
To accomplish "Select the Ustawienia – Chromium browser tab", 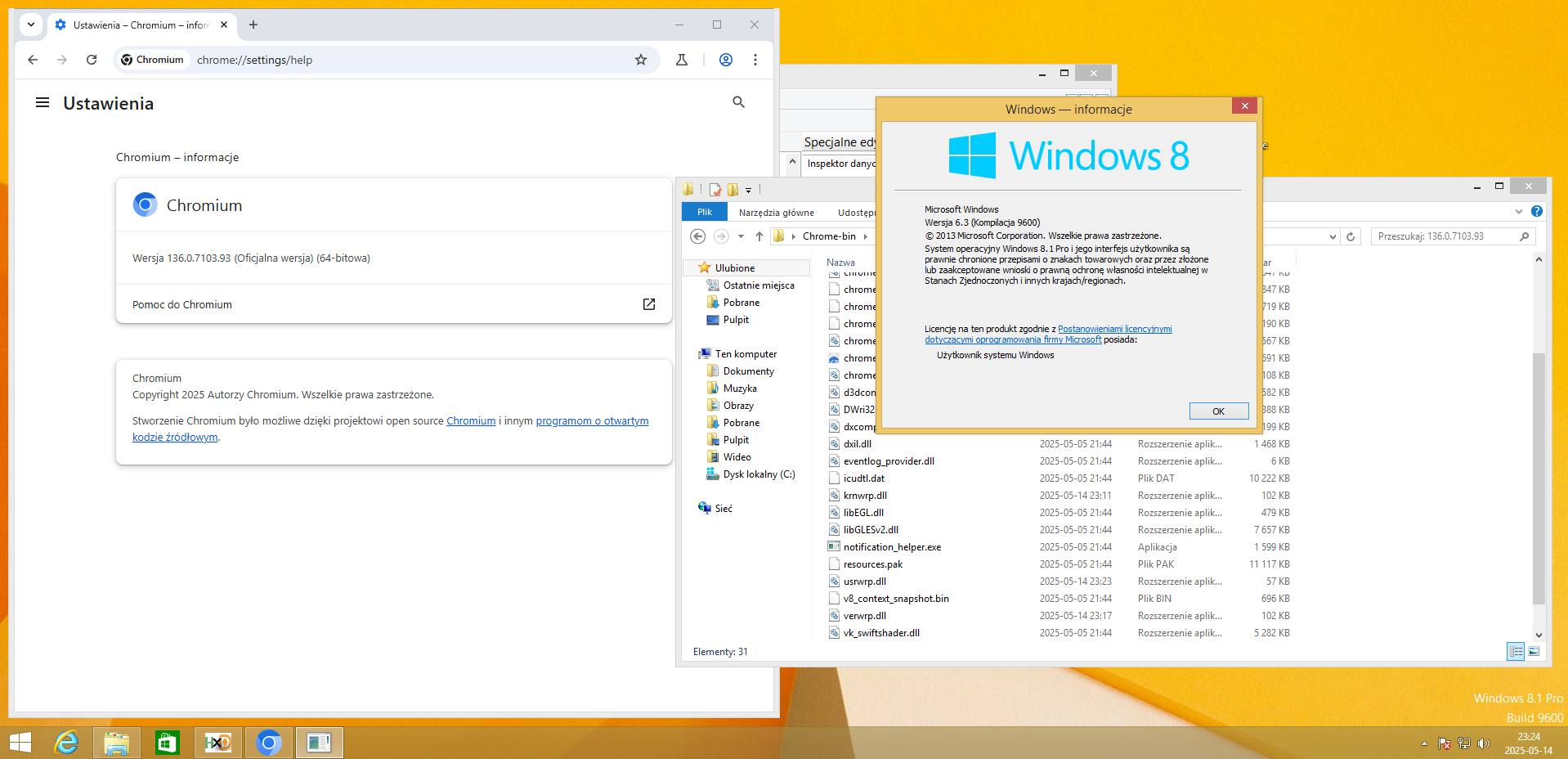I will [141, 25].
